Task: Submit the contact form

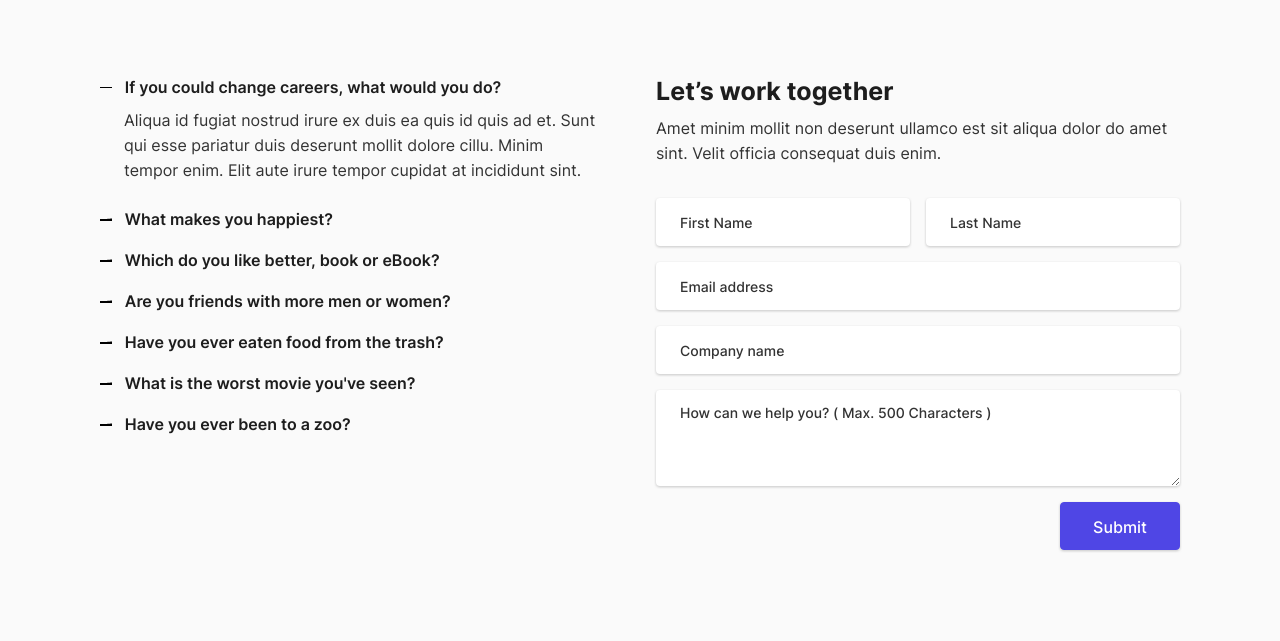Action: [1120, 526]
